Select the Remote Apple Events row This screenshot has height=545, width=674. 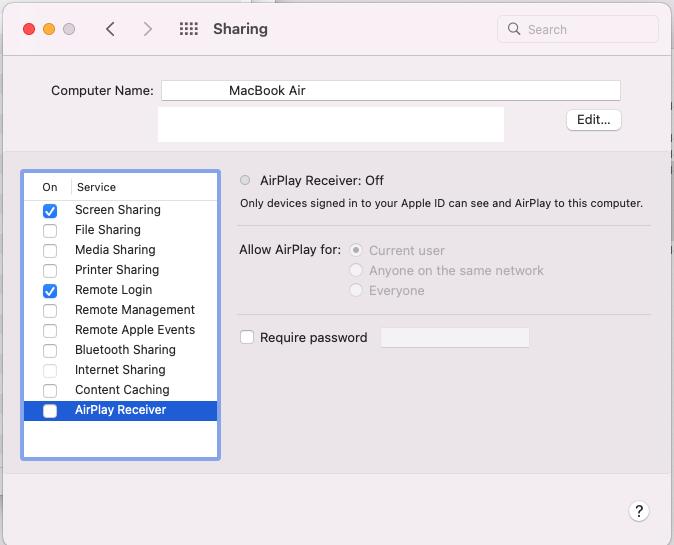pos(120,330)
